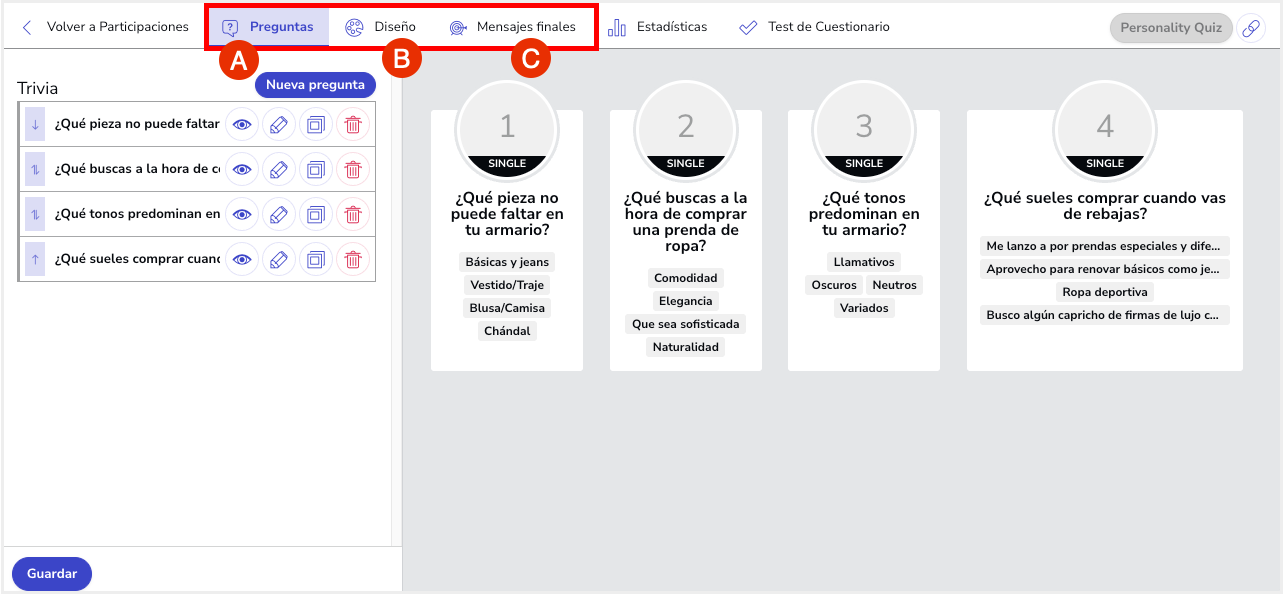Toggle visibility eye for '¿Qué sueles comprar cuando'
1283x595 pixels.
coord(241,259)
